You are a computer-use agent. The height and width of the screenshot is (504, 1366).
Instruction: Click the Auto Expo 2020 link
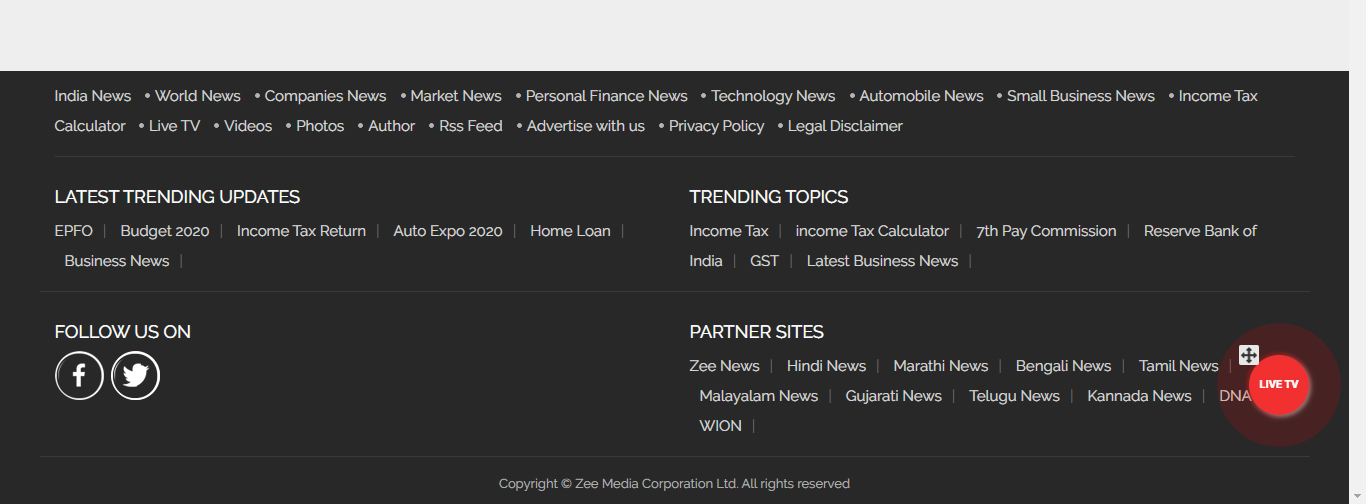pyautogui.click(x=448, y=231)
